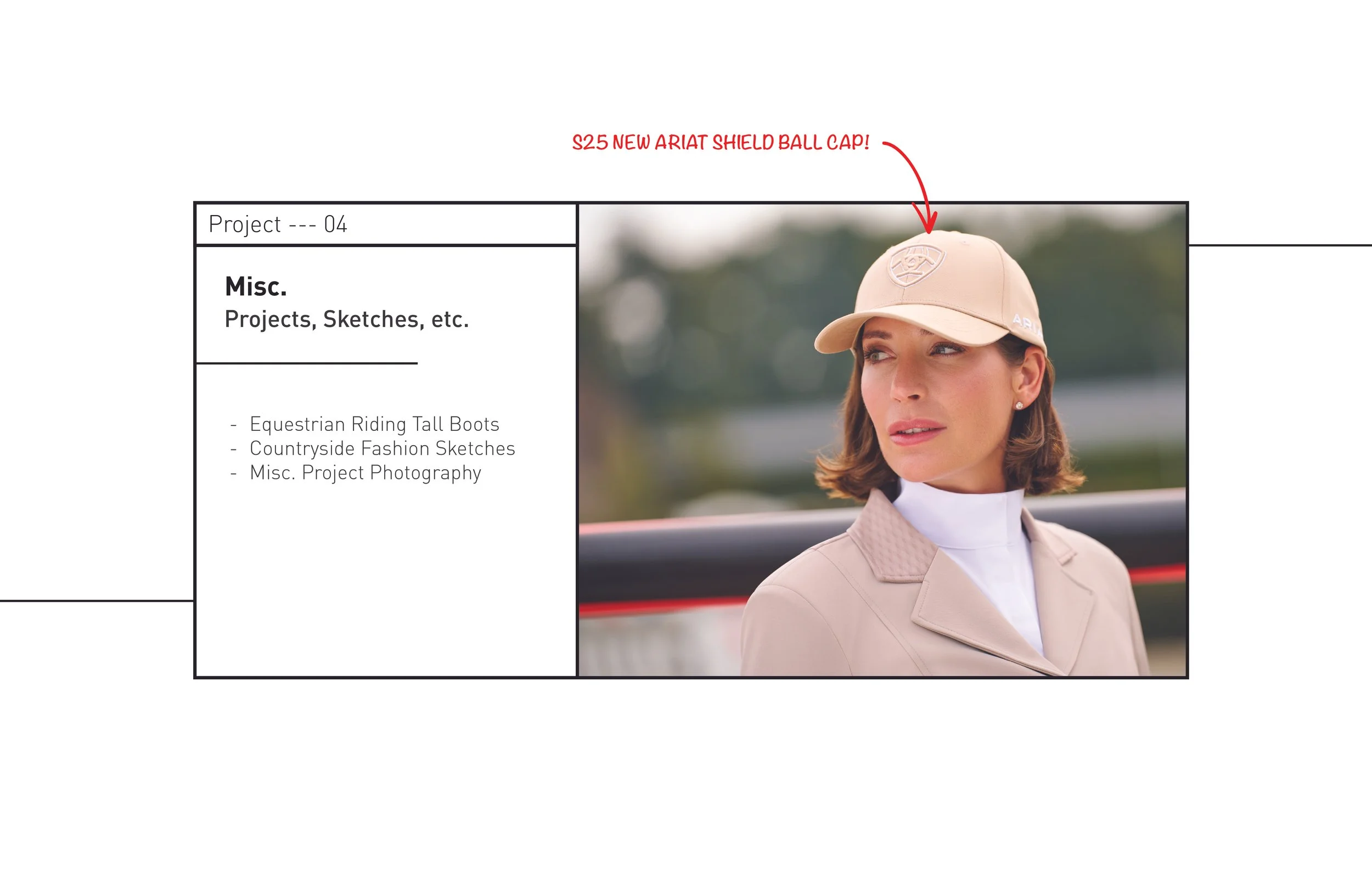Open 'Misc. Project Photography' list item
The image size is (1372, 888).
pos(365,473)
